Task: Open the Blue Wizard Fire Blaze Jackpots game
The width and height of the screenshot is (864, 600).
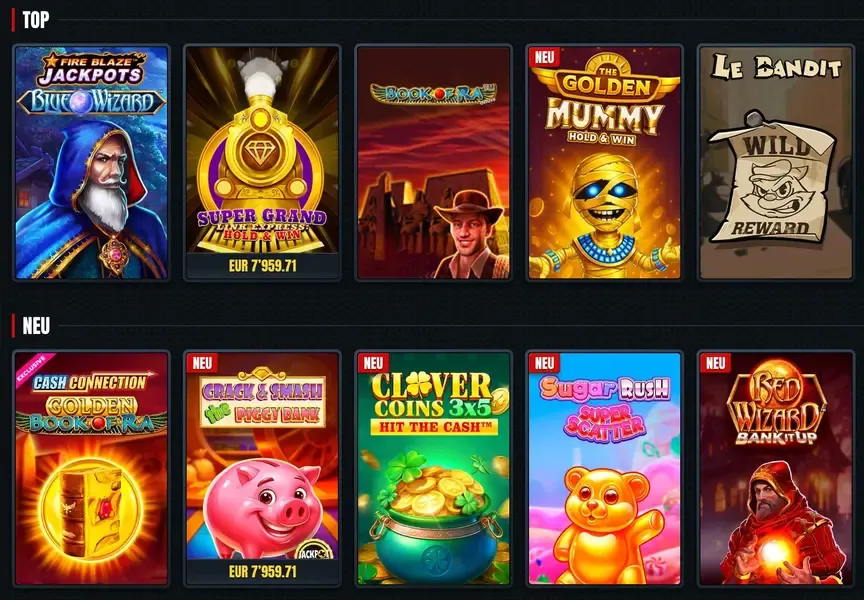Action: (91, 163)
